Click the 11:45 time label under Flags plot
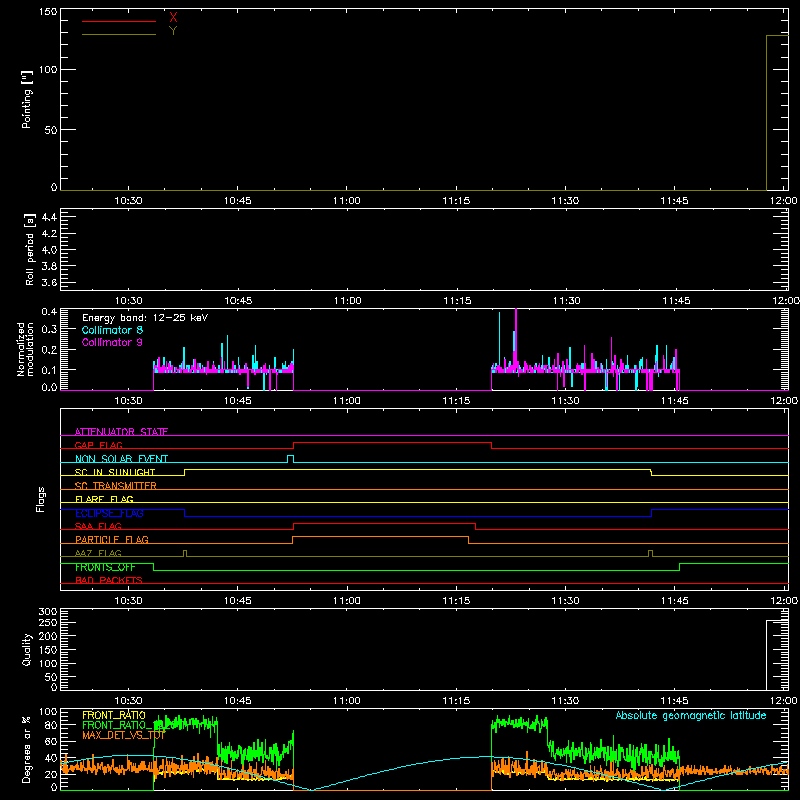The image size is (800, 800). pyautogui.click(x=674, y=601)
